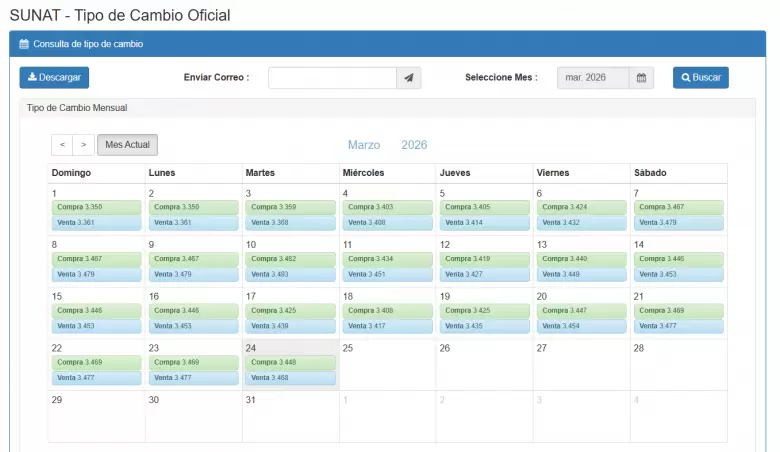Click Compra 3.424 on Friday March 6
The image size is (780, 452).
tap(581, 207)
